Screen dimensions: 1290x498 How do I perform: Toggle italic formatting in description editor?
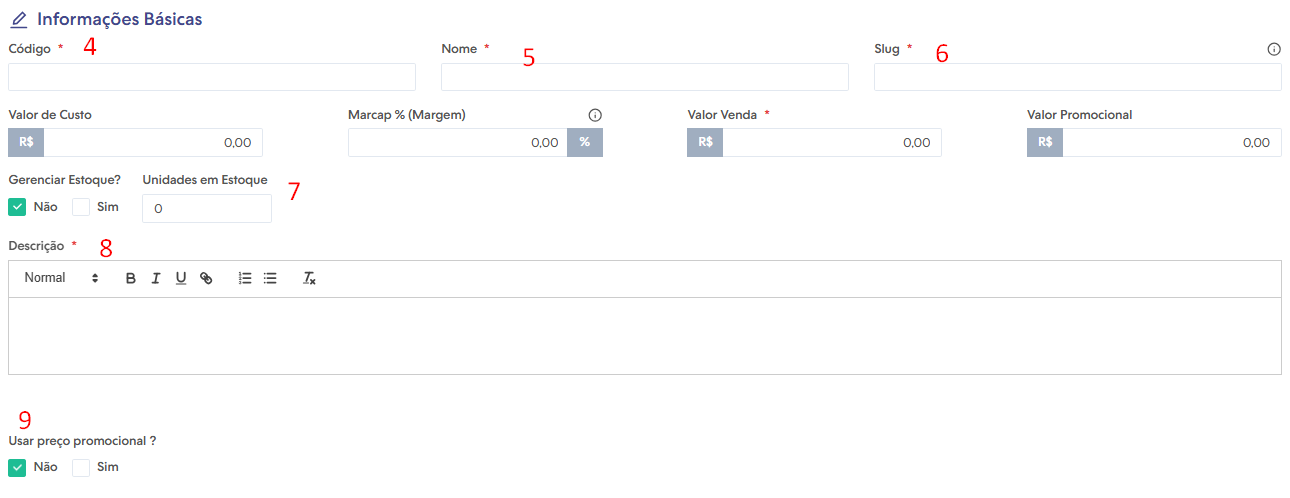[x=156, y=279]
